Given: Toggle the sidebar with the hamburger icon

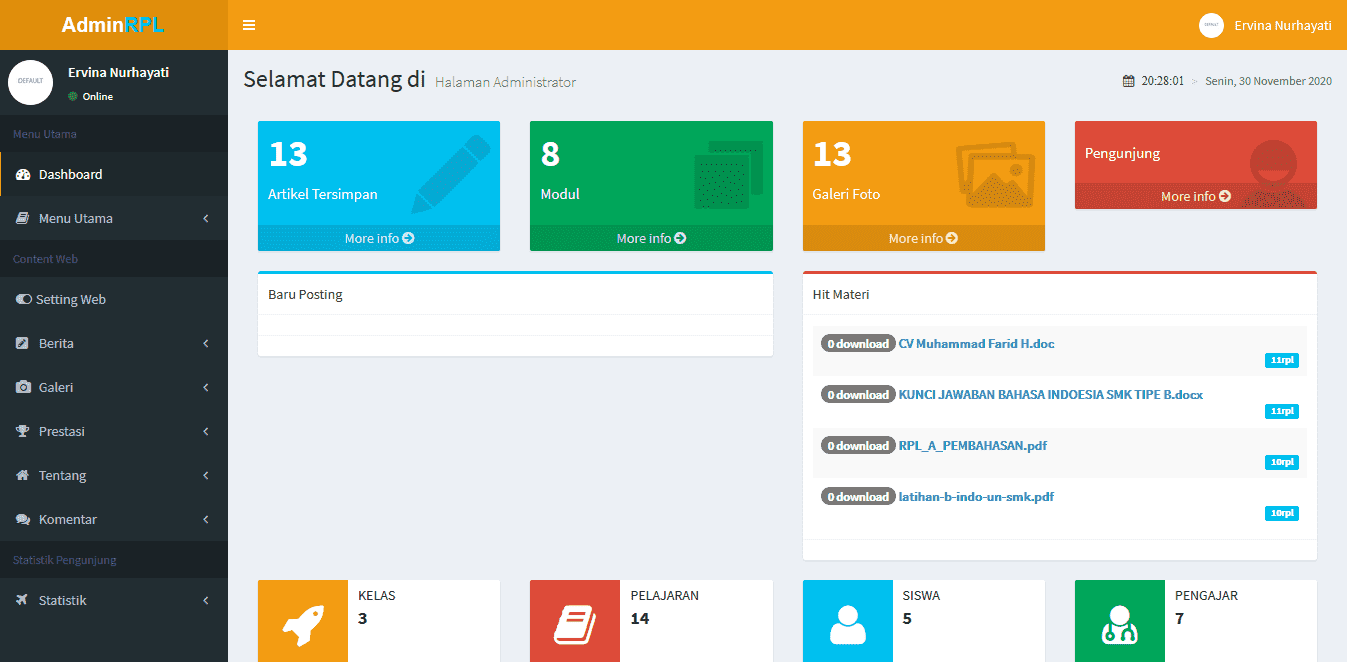Looking at the screenshot, I should coord(248,25).
